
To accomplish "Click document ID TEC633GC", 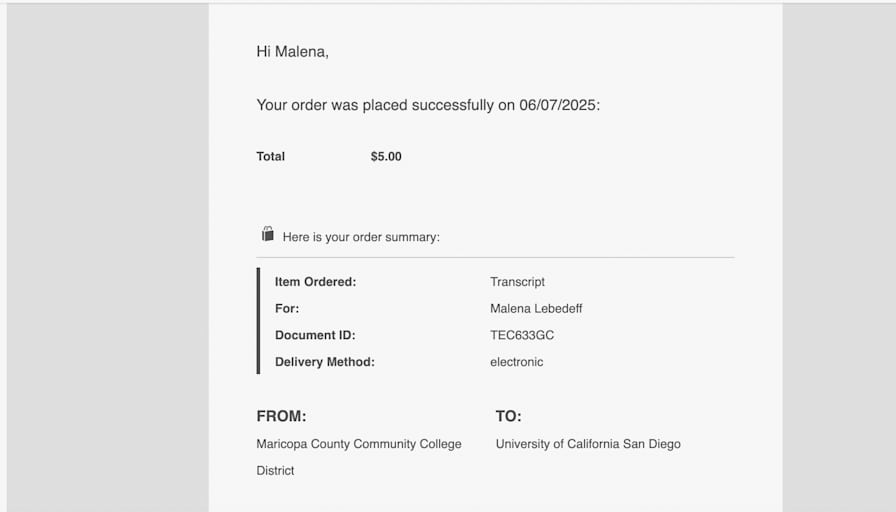I will pos(522,335).
